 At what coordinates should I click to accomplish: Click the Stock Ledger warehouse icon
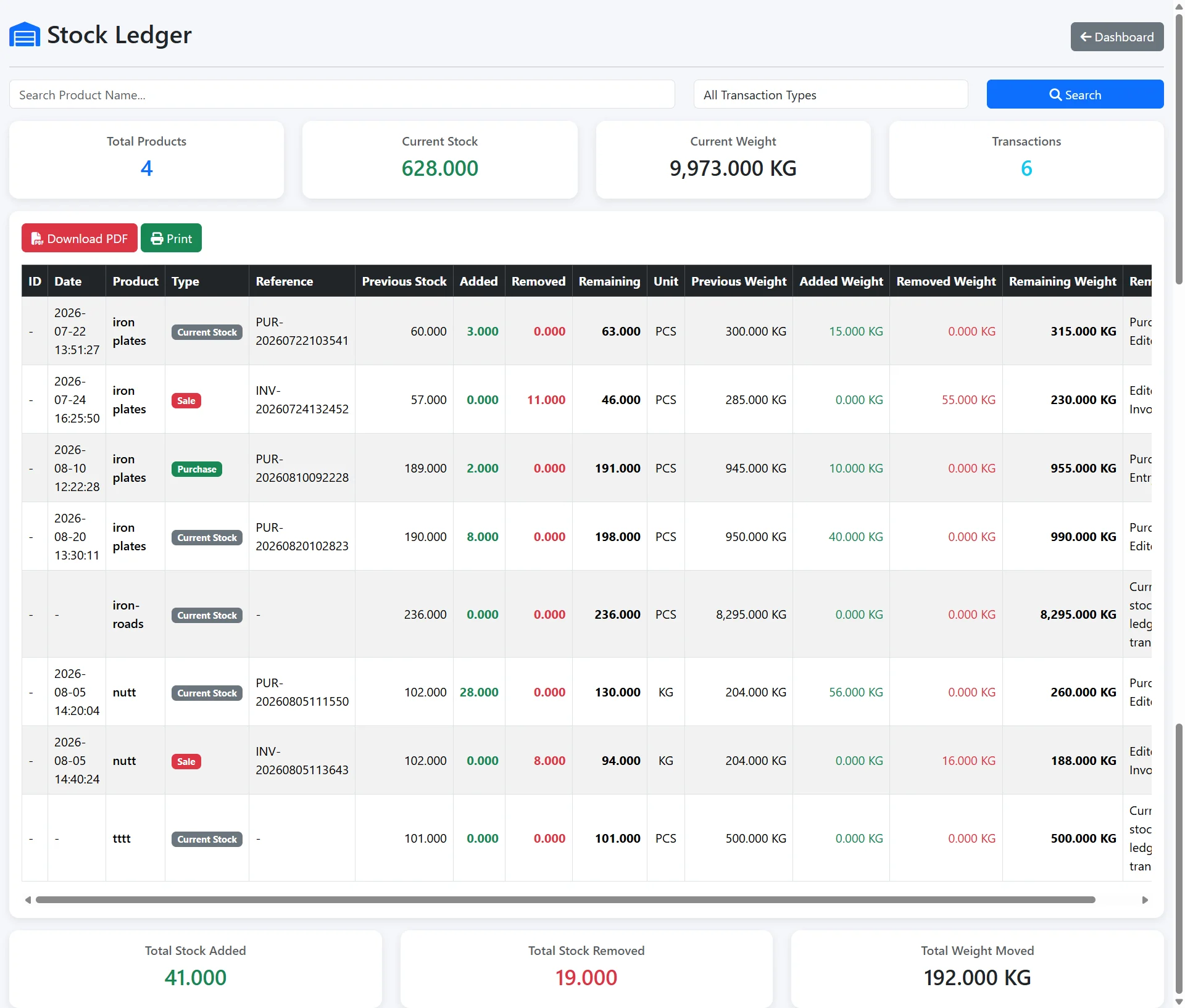pyautogui.click(x=25, y=35)
